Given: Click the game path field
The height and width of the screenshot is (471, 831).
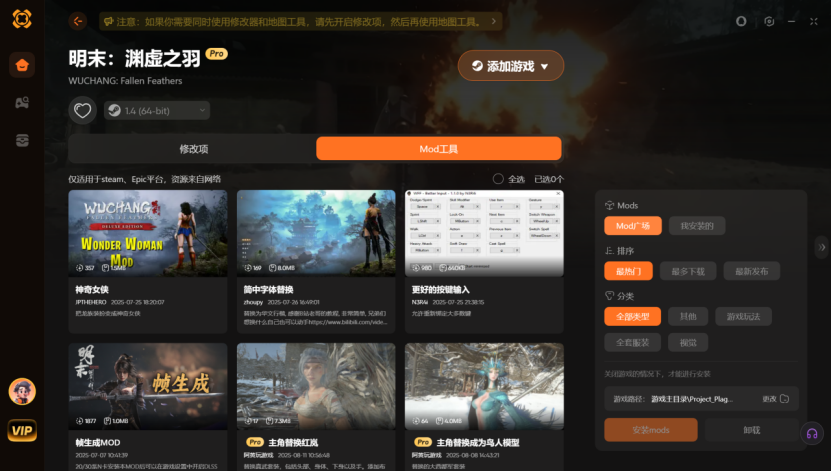Looking at the screenshot, I should point(701,398).
